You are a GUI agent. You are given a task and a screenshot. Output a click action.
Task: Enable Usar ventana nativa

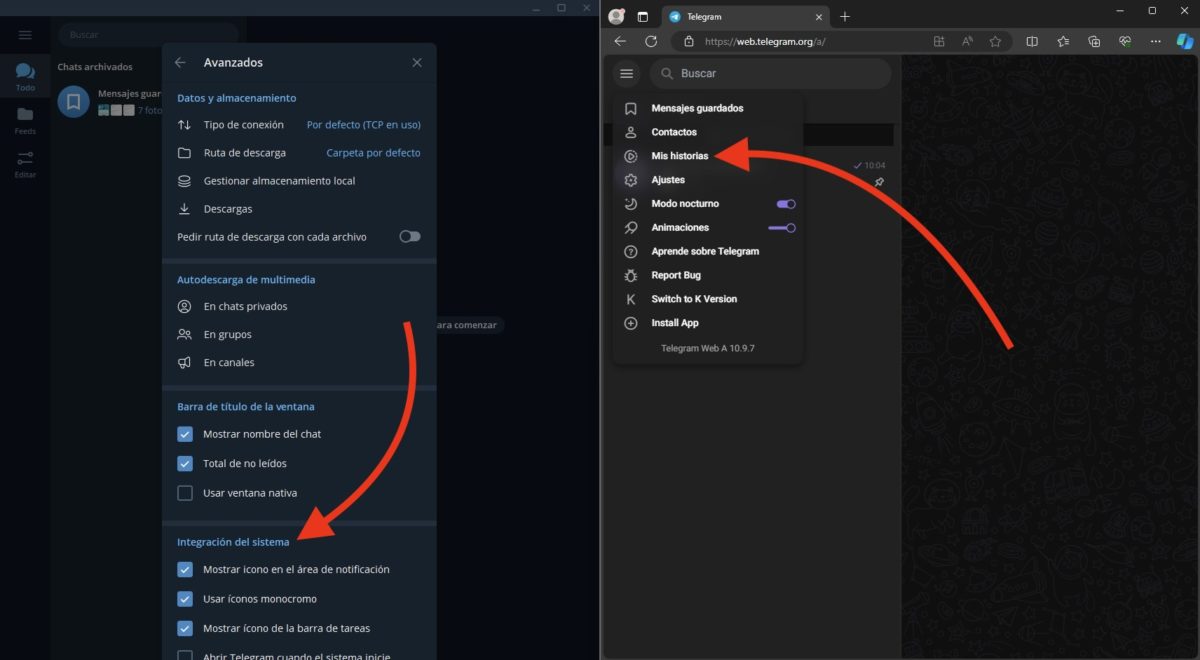pos(185,492)
